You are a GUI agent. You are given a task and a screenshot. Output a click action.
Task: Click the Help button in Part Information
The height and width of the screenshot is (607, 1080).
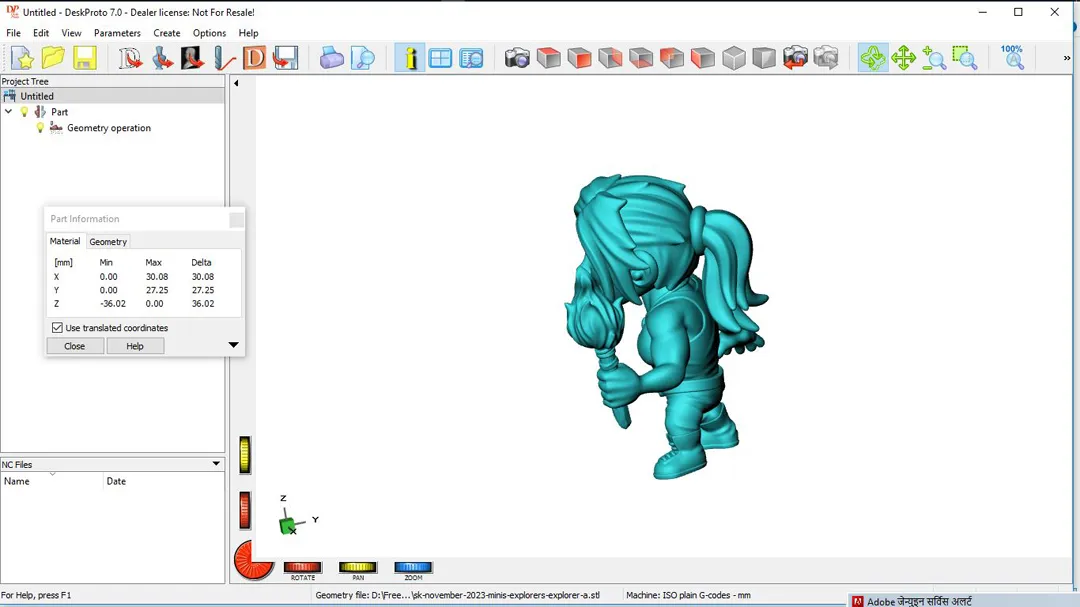tap(135, 346)
